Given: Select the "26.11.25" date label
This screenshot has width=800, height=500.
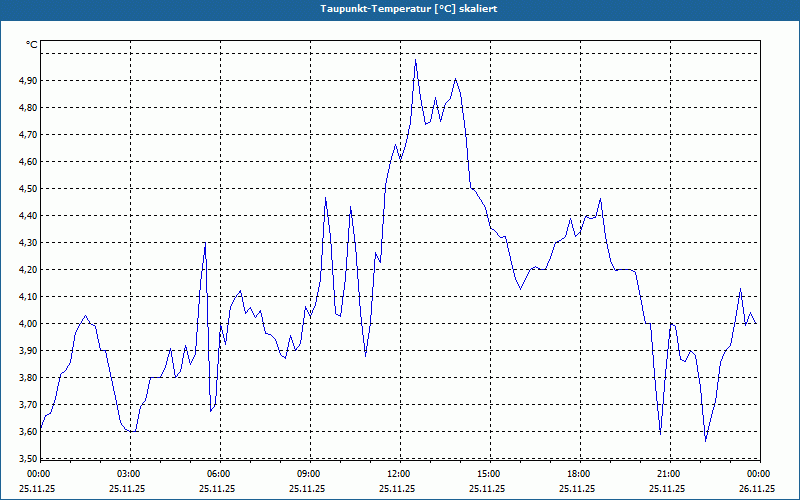Looking at the screenshot, I should point(757,488).
